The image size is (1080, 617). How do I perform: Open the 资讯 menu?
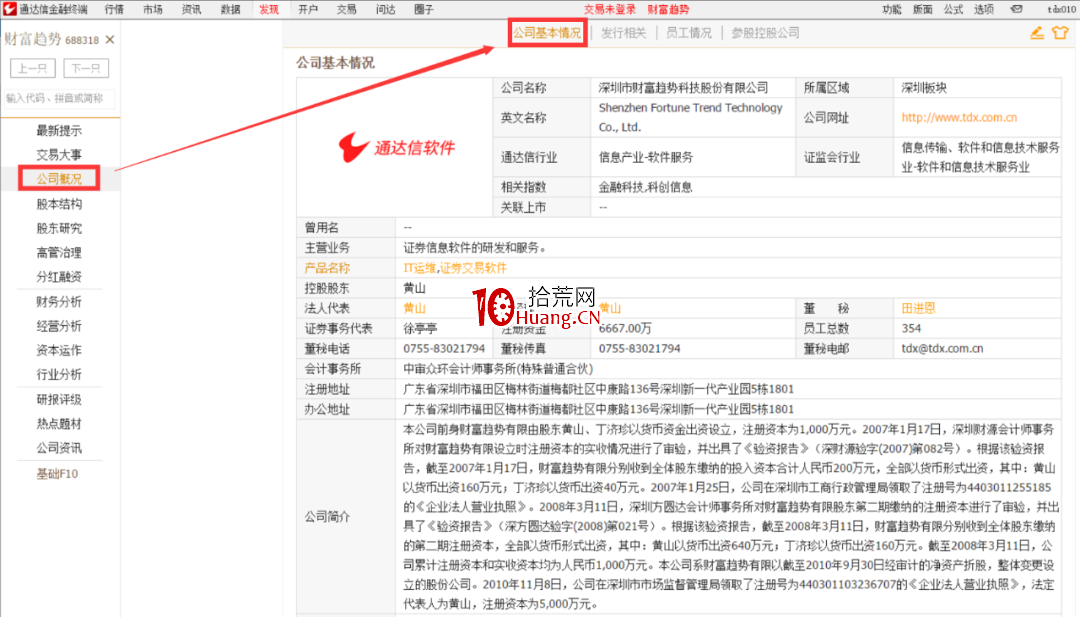pyautogui.click(x=191, y=9)
